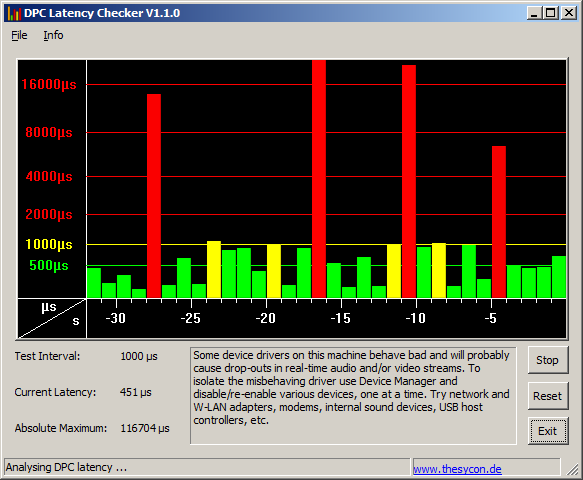Viewport: 583px width, 480px height.
Task: Close the DPC Latency Checker window
Action: point(569,13)
